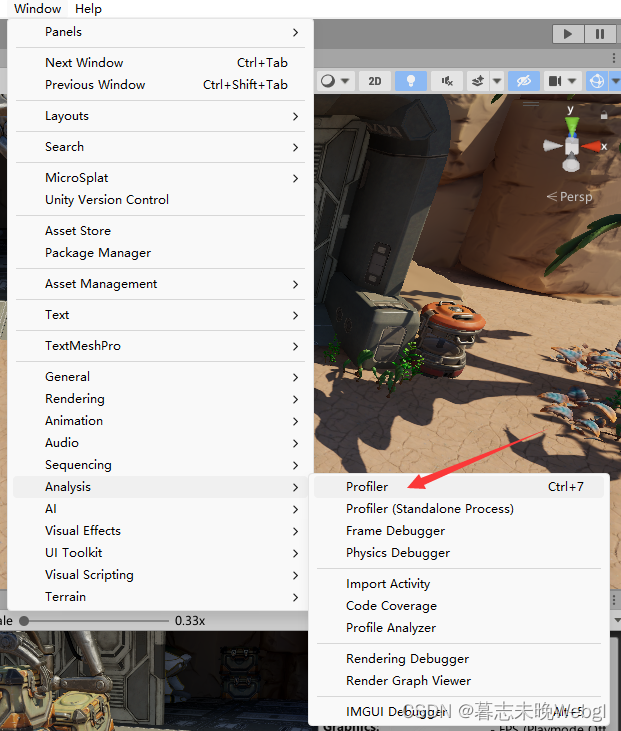Click the Pause button in toolbar

click(600, 34)
